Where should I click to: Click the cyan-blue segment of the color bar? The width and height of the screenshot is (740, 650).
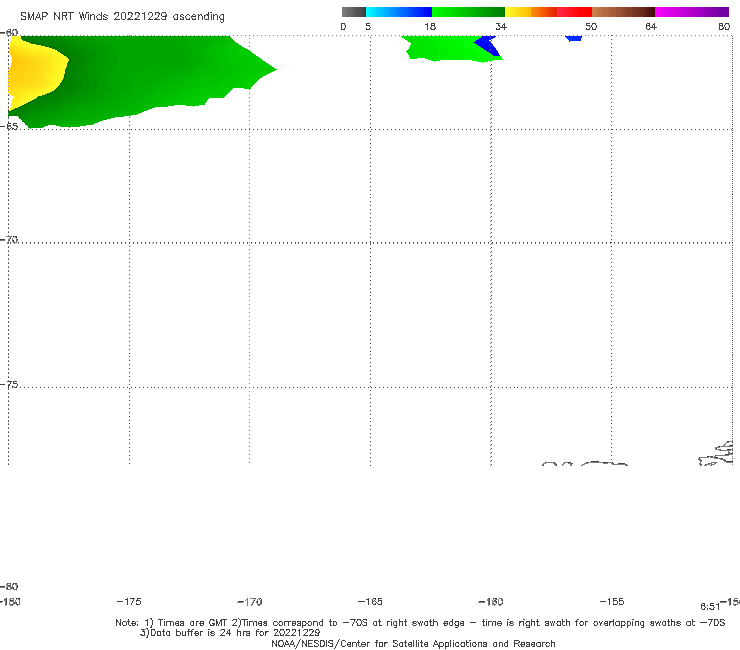coord(399,12)
